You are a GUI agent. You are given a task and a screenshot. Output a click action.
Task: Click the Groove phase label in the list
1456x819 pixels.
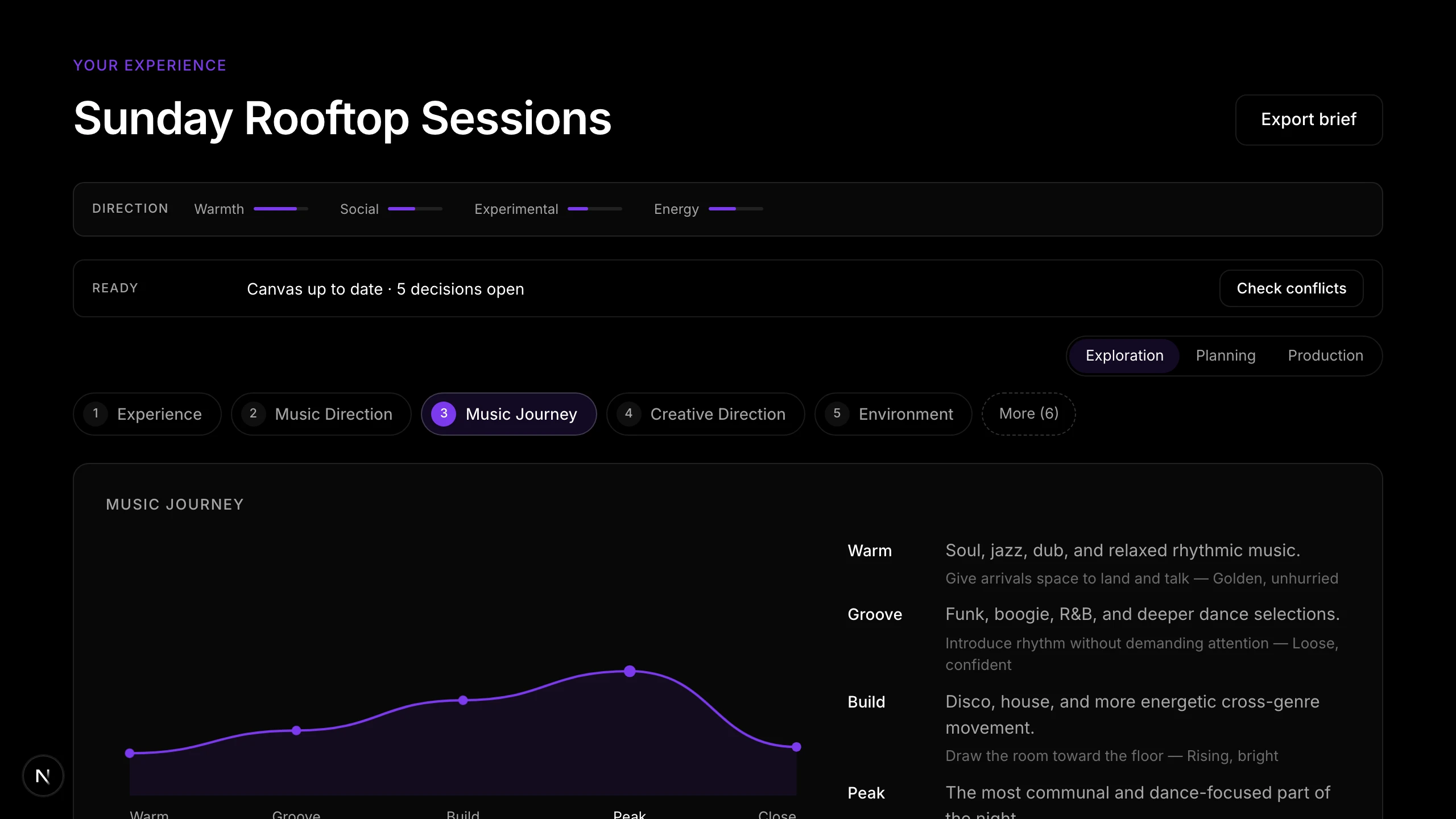[x=875, y=614]
